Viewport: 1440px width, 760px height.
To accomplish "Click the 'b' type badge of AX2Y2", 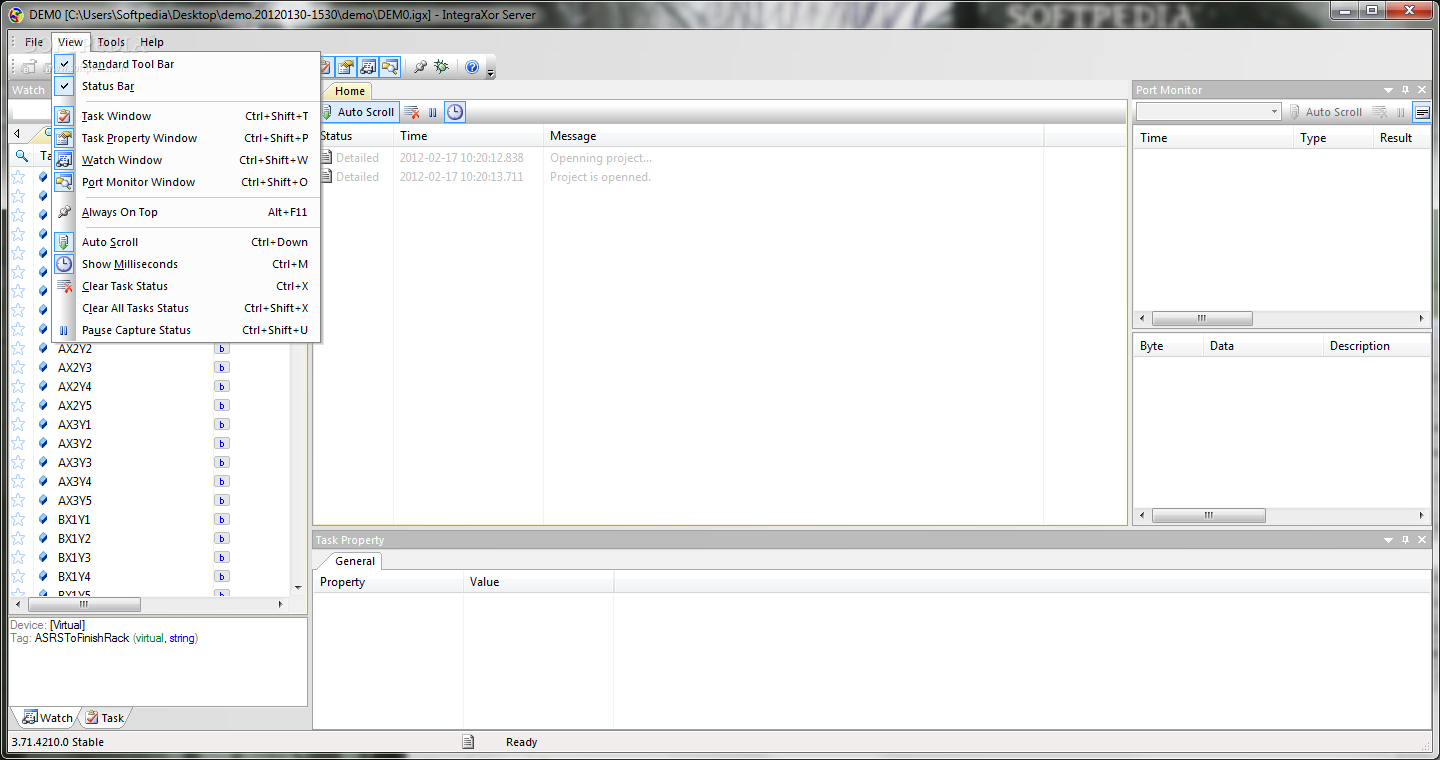I will [x=222, y=349].
